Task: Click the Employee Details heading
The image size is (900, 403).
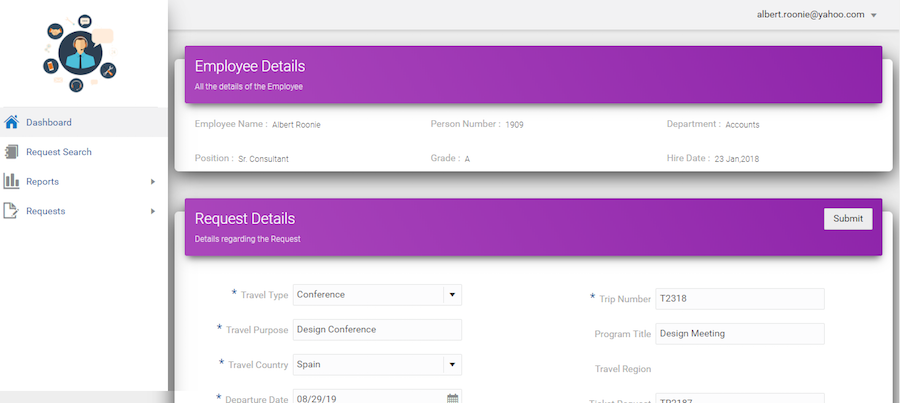Action: coord(250,67)
